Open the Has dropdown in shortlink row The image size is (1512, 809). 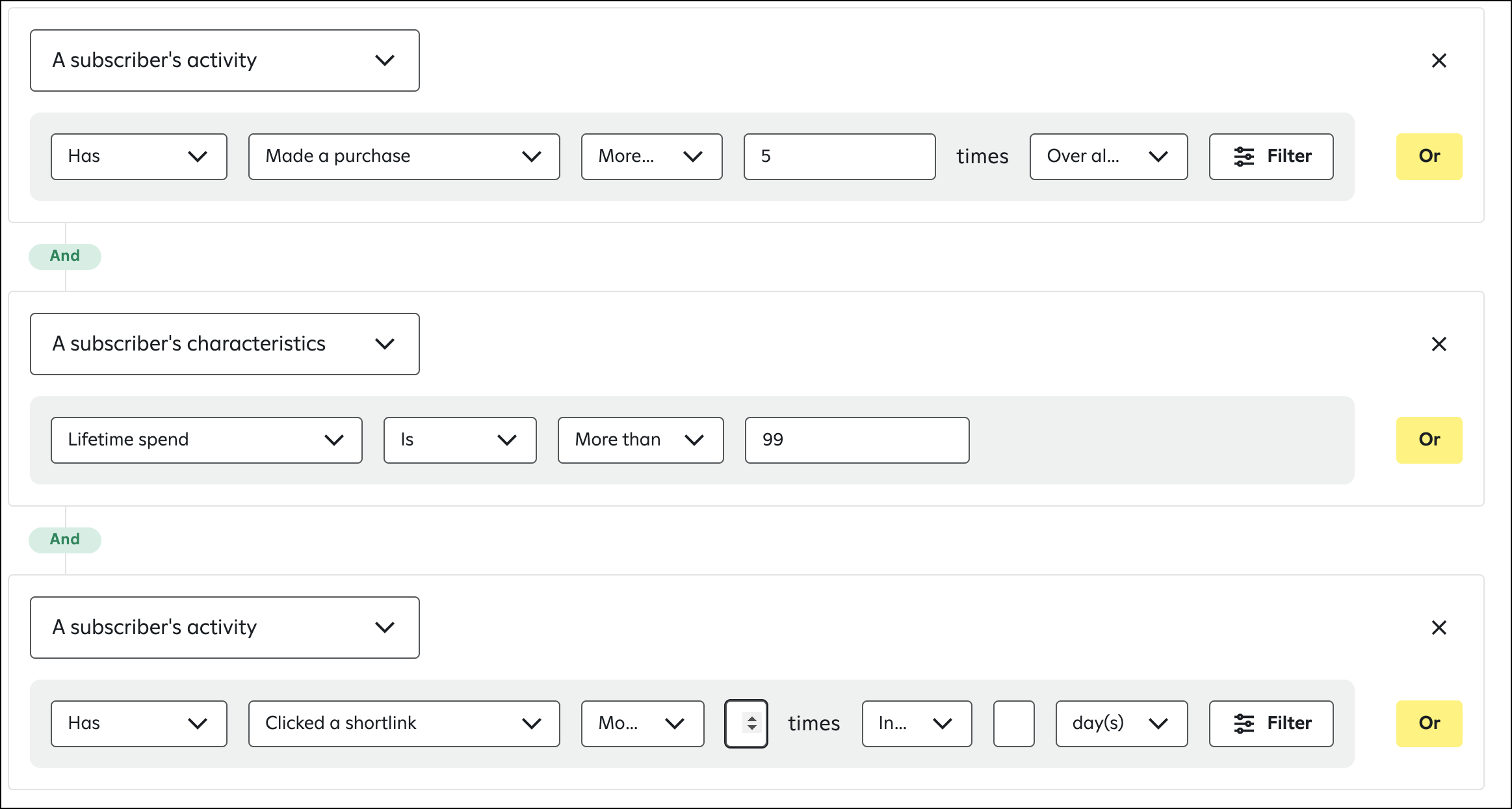139,724
